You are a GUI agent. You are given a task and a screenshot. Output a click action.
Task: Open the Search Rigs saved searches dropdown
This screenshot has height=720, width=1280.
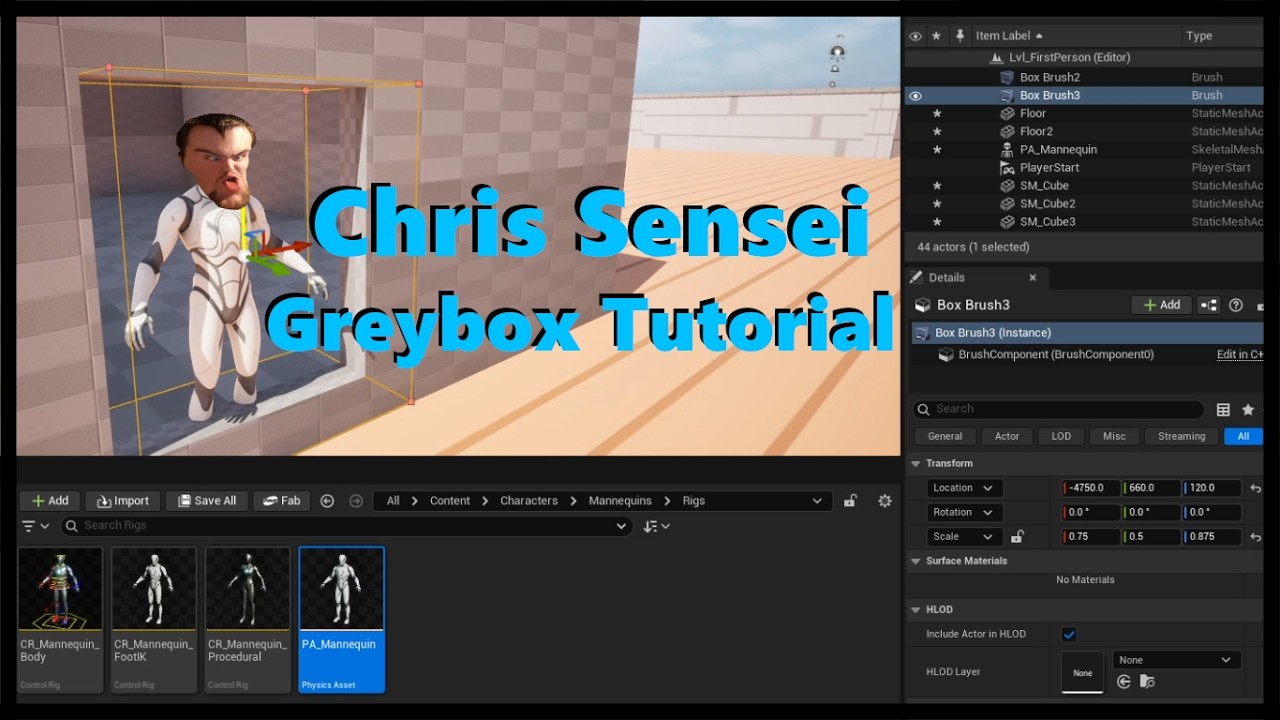[x=621, y=526]
